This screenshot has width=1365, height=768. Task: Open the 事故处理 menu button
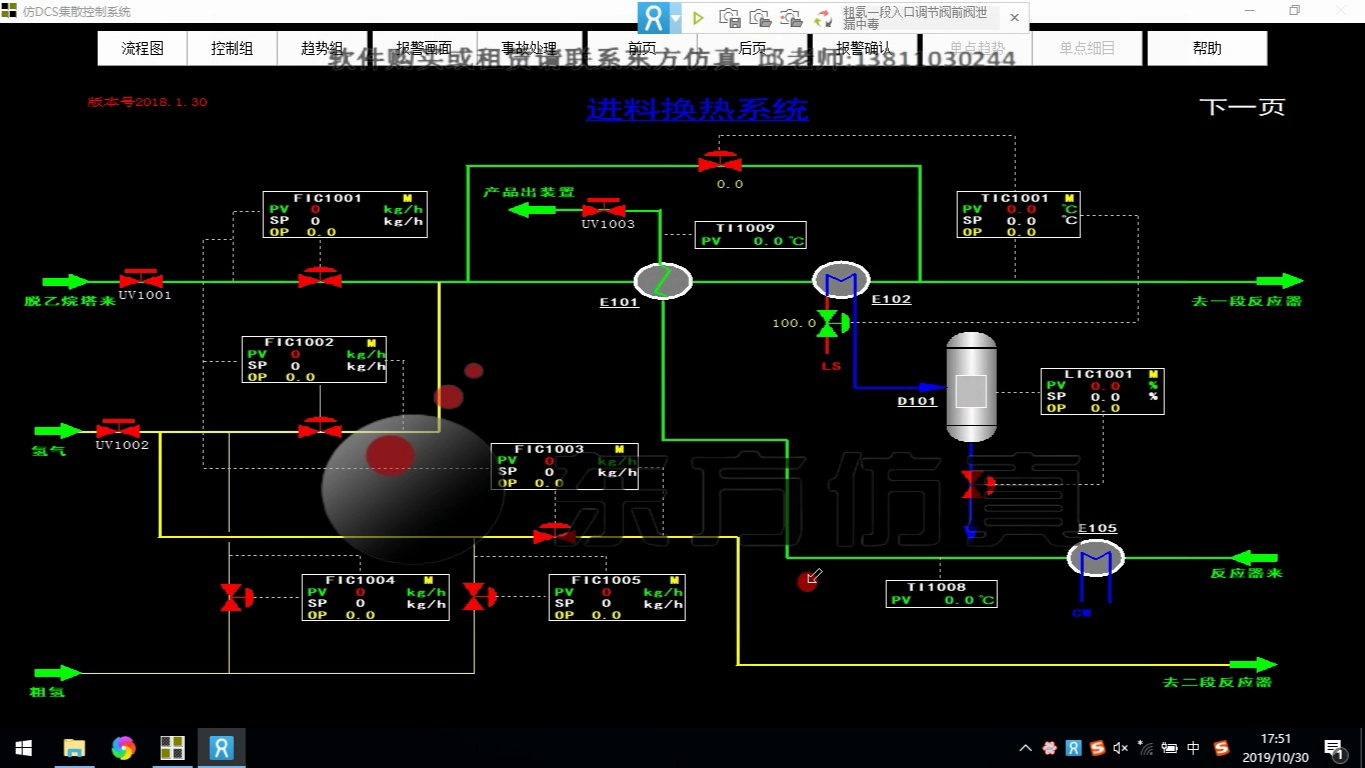(529, 48)
